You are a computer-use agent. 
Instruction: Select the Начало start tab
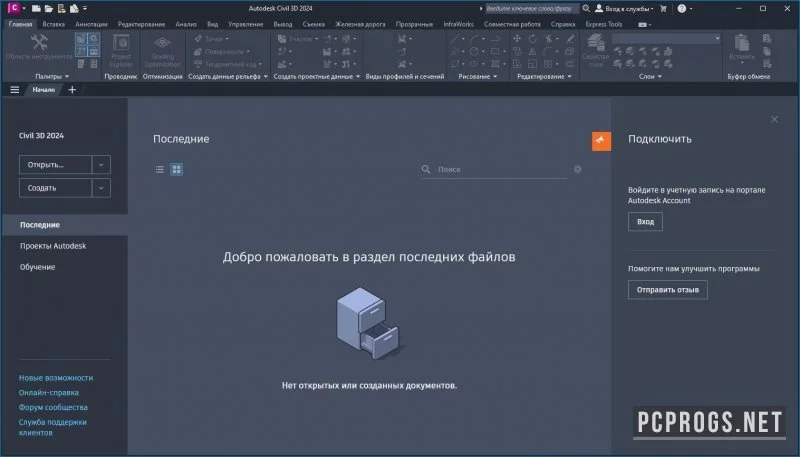[x=43, y=90]
